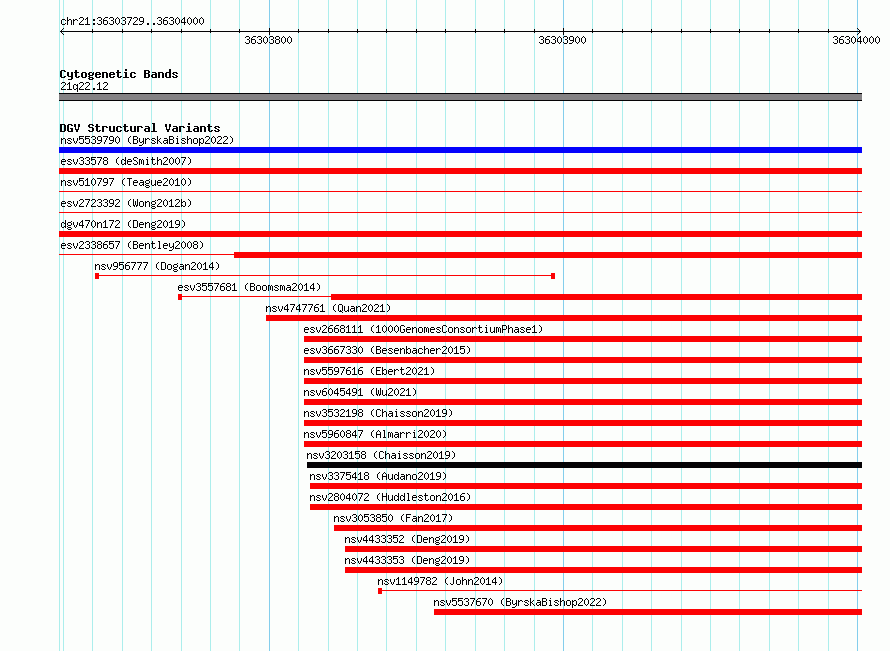890x651 pixels.
Task: Select the nsv4433353 red bar
Action: 603,570
